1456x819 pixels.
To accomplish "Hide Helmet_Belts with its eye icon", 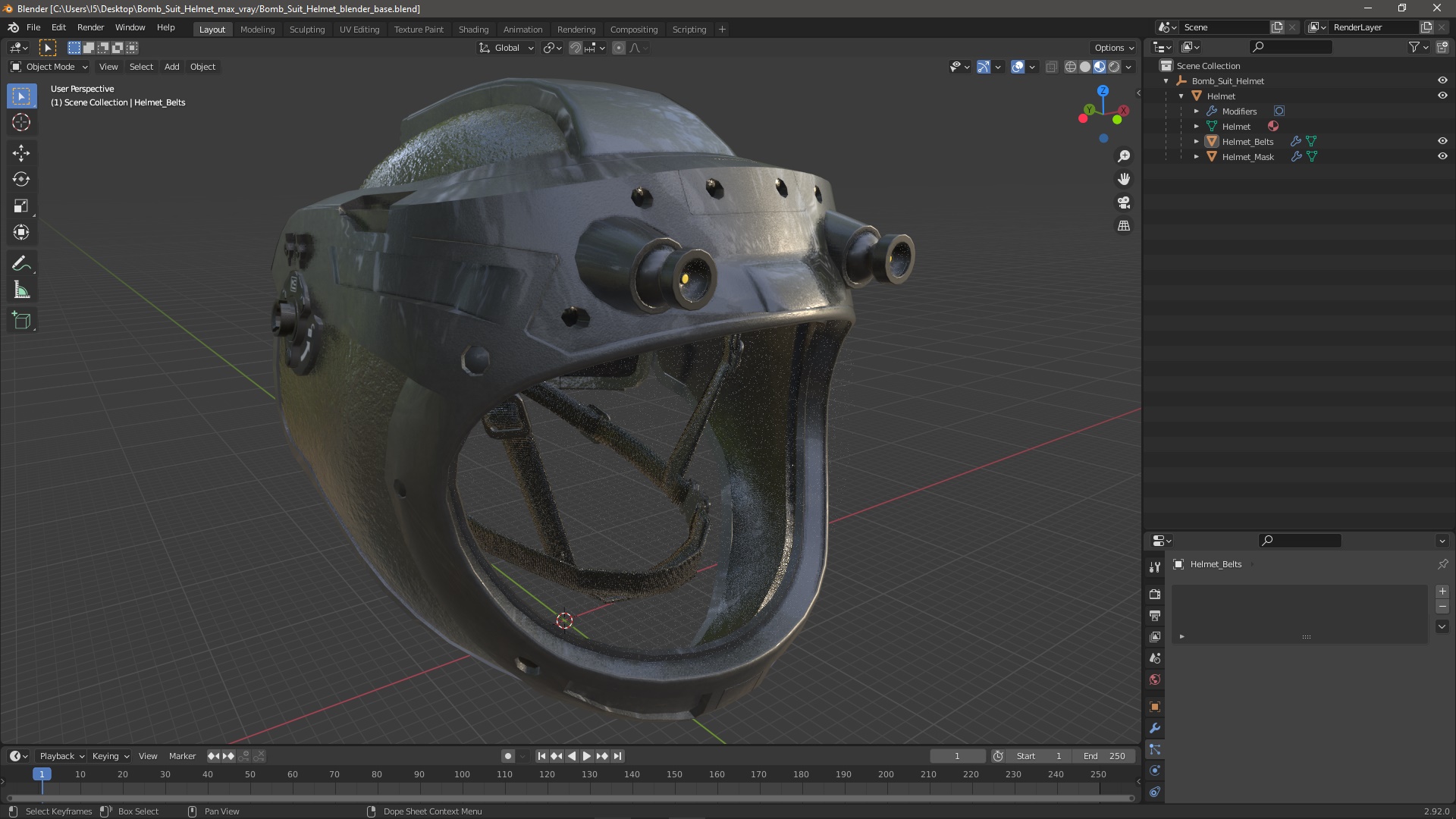I will (1442, 141).
